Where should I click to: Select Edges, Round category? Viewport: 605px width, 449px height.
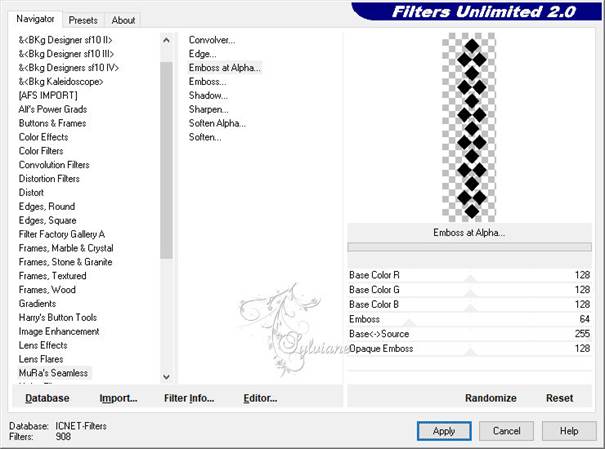coord(47,206)
